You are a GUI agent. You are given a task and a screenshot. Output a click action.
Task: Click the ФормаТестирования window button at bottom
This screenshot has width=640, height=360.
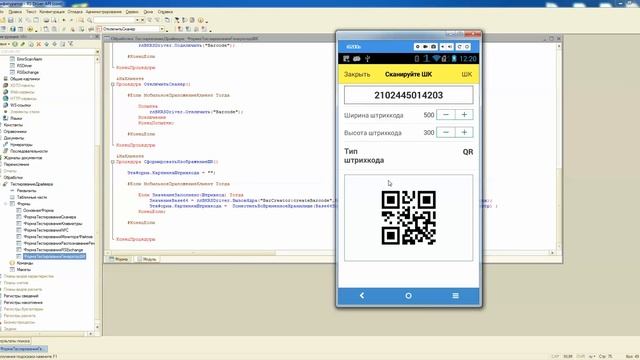coord(23,349)
